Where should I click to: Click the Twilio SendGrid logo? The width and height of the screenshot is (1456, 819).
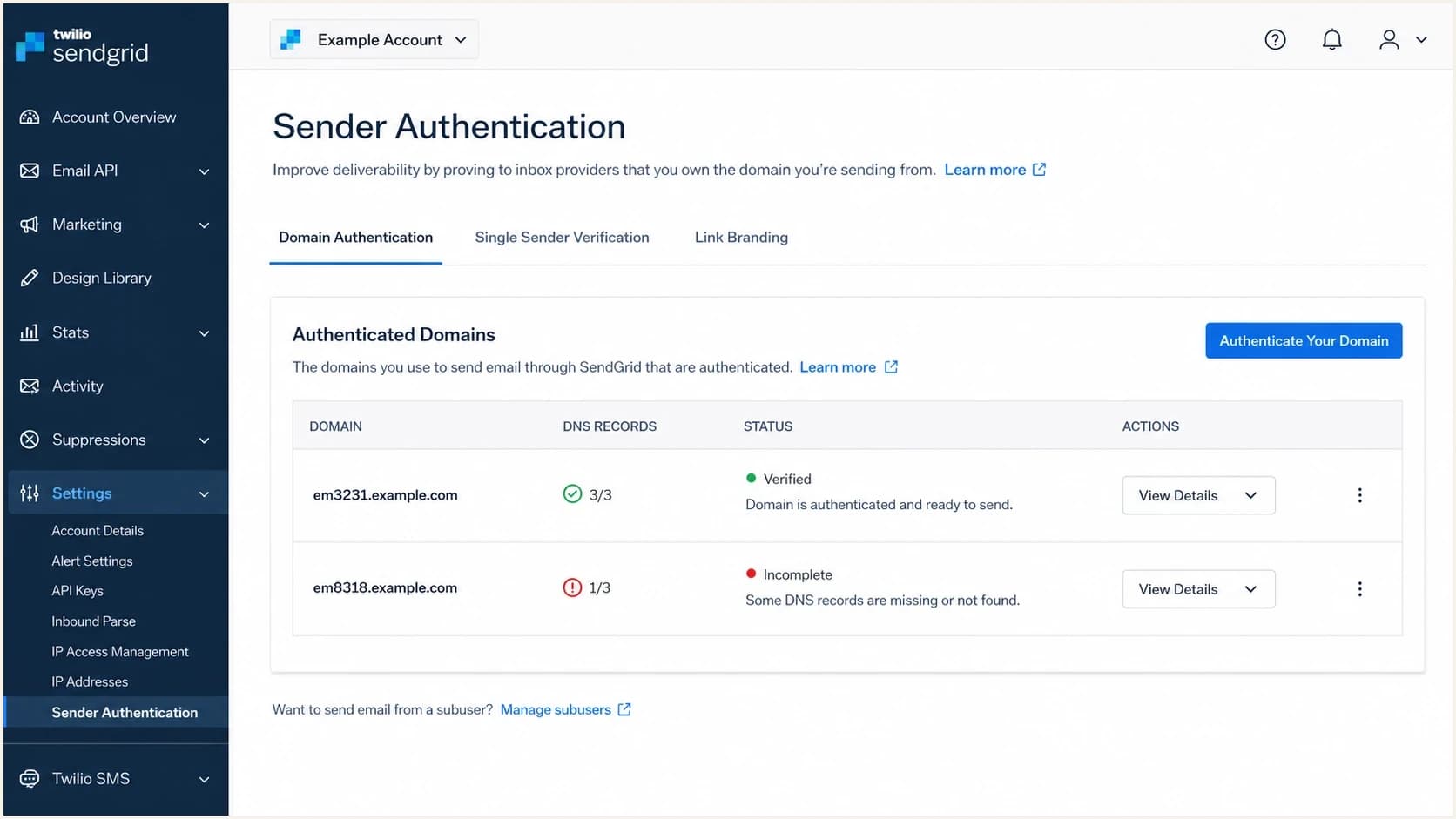83,47
